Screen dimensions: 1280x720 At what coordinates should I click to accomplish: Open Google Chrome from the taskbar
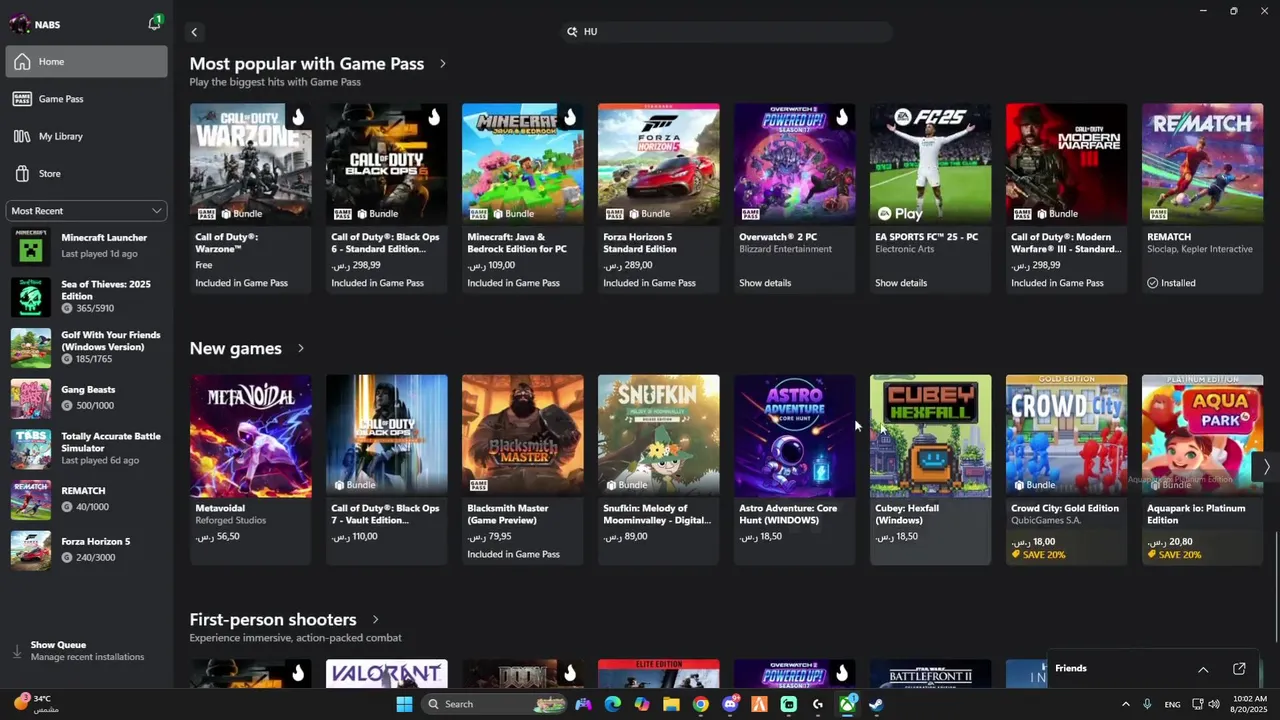[701, 704]
